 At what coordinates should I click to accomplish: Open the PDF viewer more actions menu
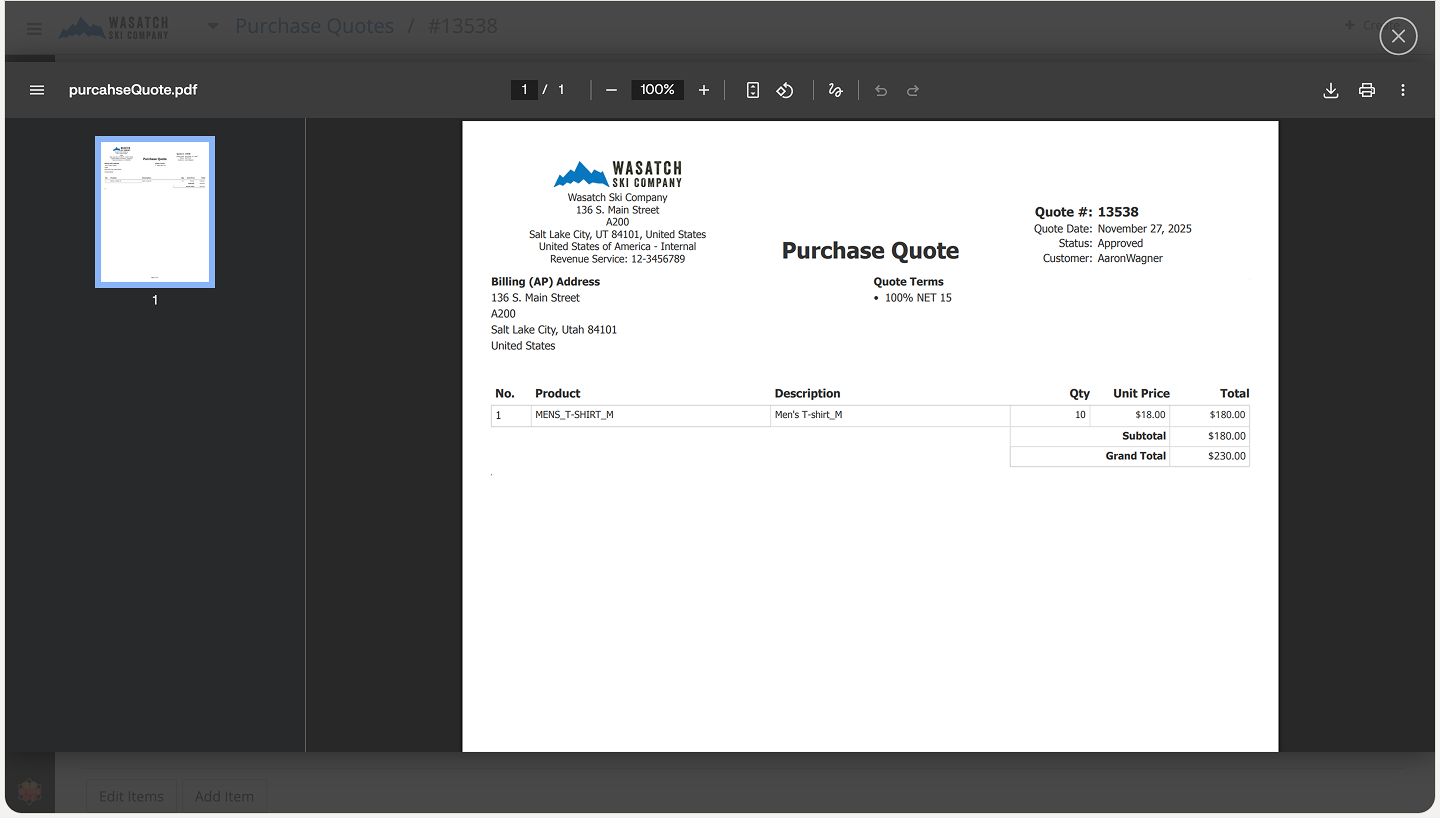1403,90
